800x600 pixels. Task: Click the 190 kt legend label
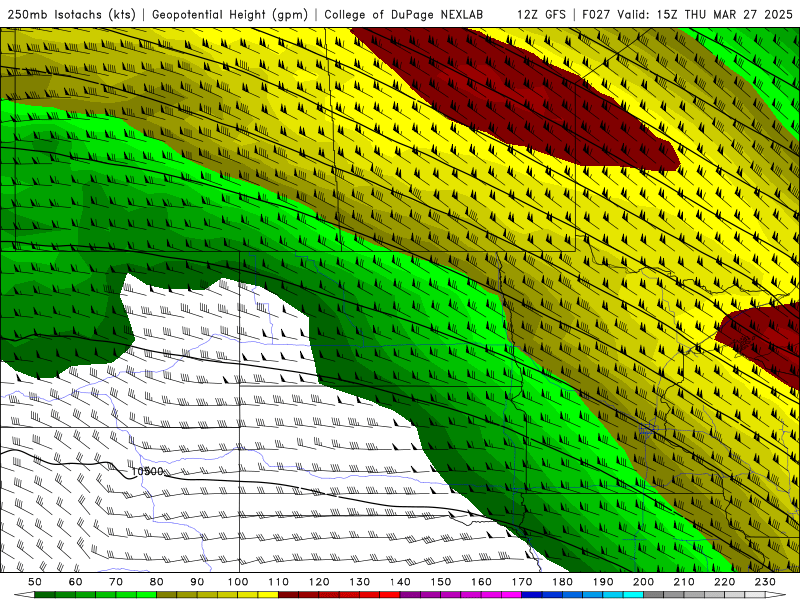[x=603, y=582]
